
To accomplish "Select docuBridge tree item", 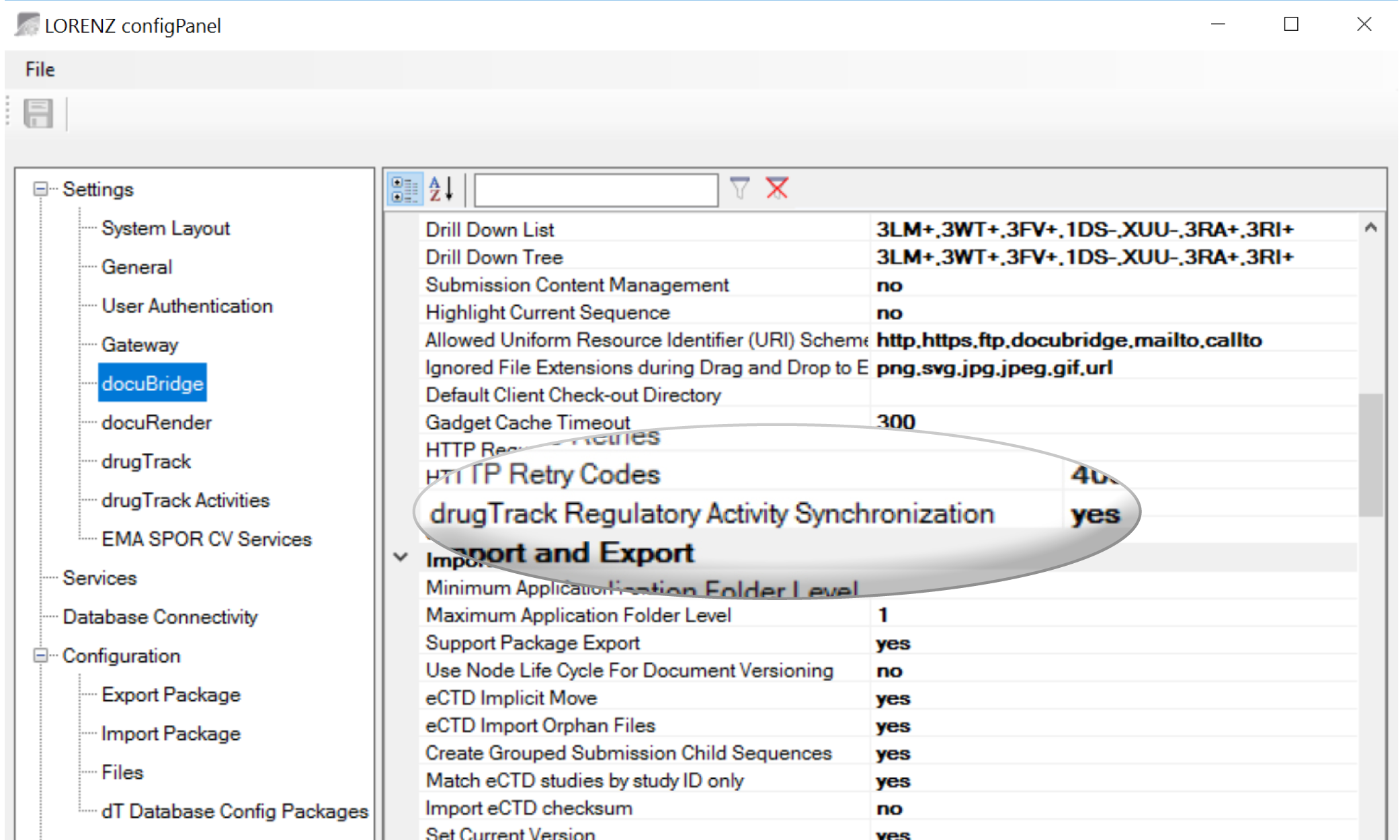I will click(x=153, y=383).
